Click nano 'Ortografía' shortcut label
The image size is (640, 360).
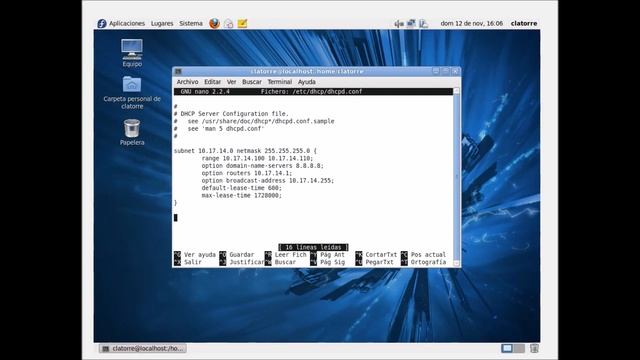428,262
